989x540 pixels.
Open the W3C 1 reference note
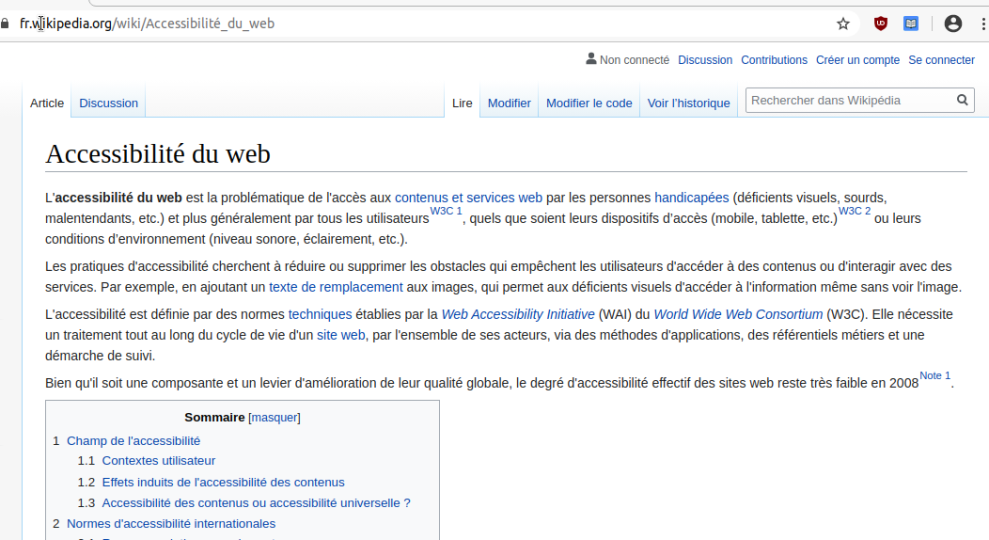446,211
